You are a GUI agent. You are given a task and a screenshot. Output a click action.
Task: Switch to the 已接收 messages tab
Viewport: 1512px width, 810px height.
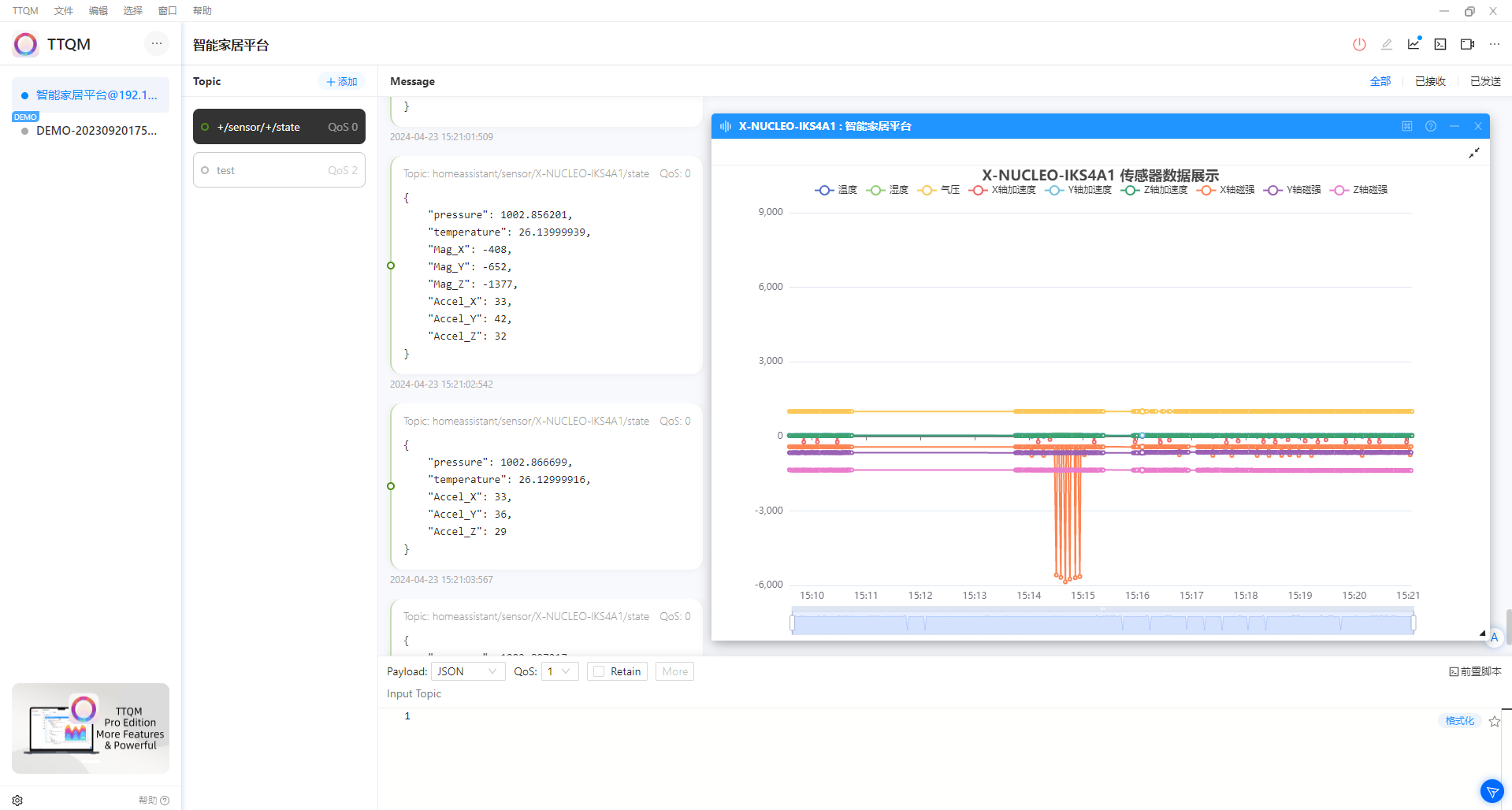click(x=1430, y=81)
